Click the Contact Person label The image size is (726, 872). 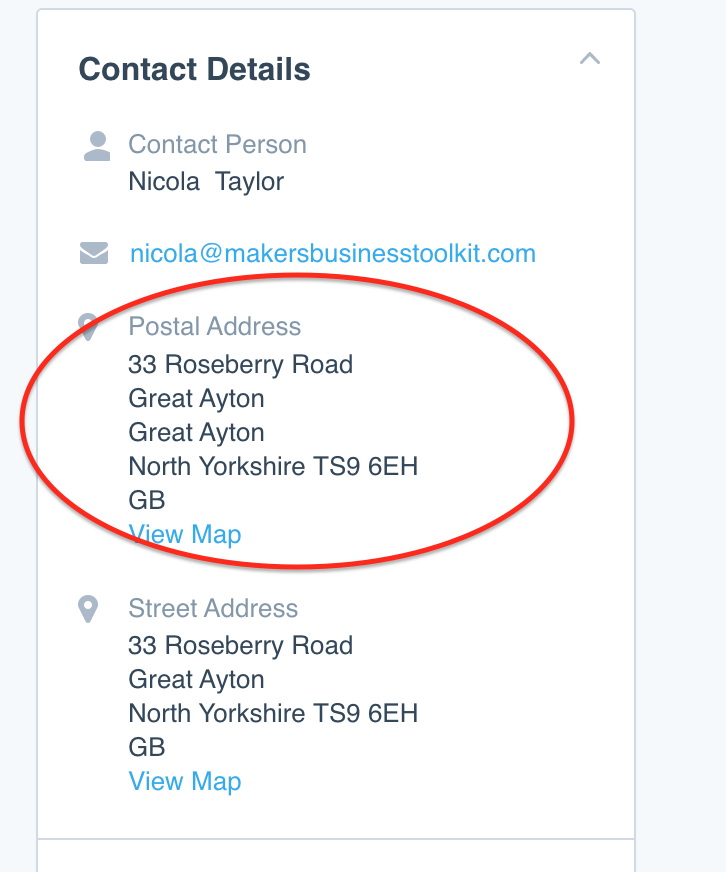pos(217,145)
